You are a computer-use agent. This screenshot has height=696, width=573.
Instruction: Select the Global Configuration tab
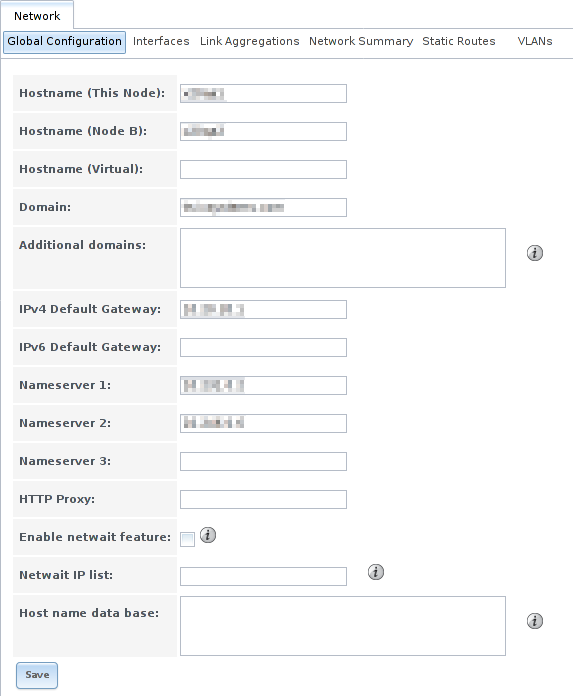[64, 42]
